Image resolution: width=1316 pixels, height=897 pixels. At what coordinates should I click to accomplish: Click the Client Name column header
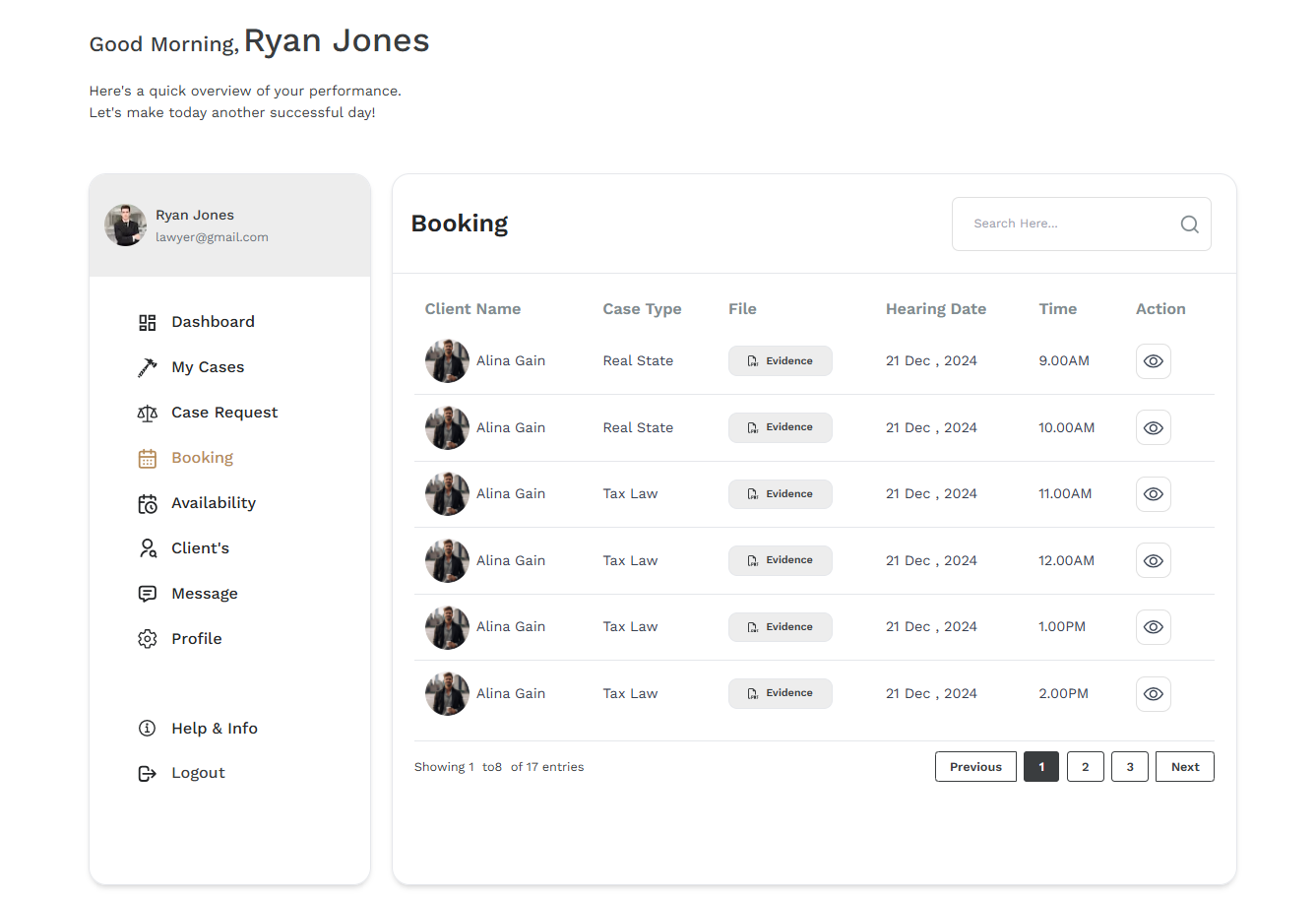[473, 309]
